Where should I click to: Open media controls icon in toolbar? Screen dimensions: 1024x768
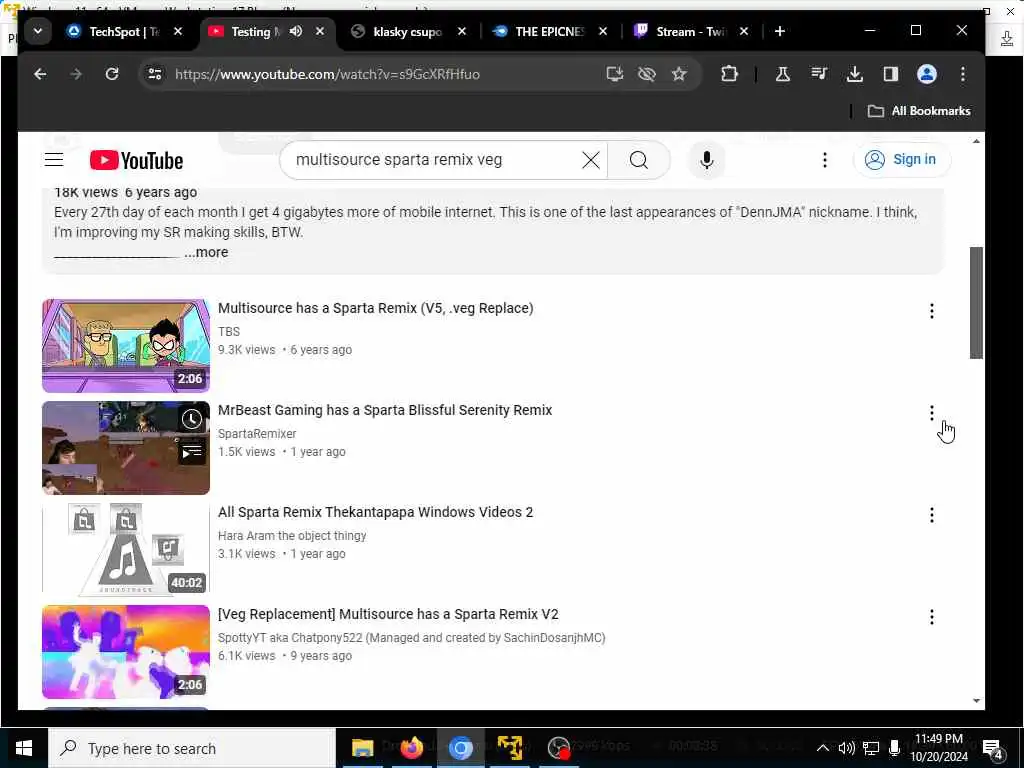(x=819, y=74)
